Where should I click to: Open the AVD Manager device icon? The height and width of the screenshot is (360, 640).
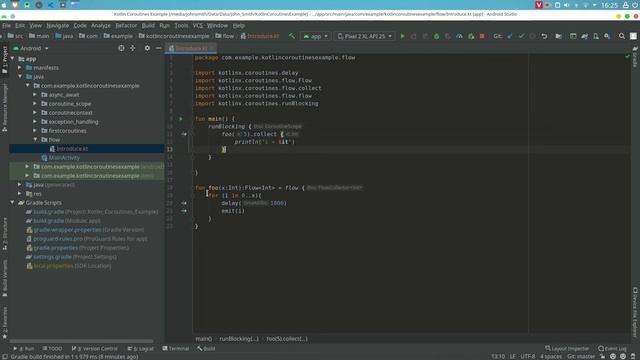596,36
